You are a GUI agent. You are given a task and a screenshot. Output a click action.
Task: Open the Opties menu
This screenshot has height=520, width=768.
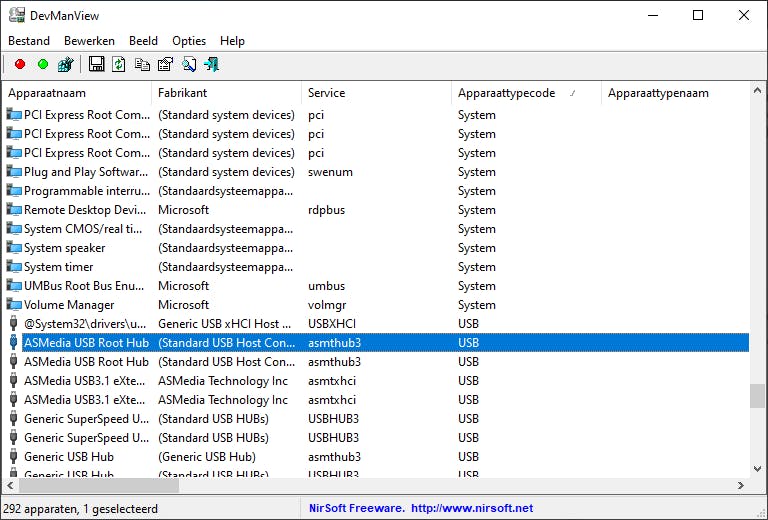pyautogui.click(x=189, y=41)
